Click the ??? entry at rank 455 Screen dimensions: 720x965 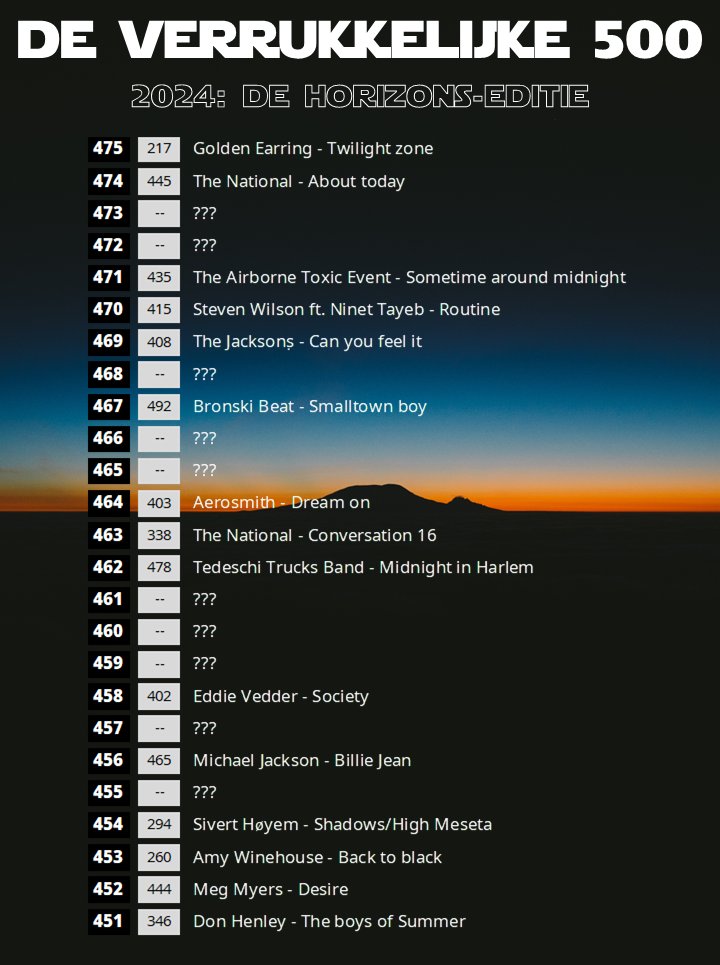pos(204,793)
